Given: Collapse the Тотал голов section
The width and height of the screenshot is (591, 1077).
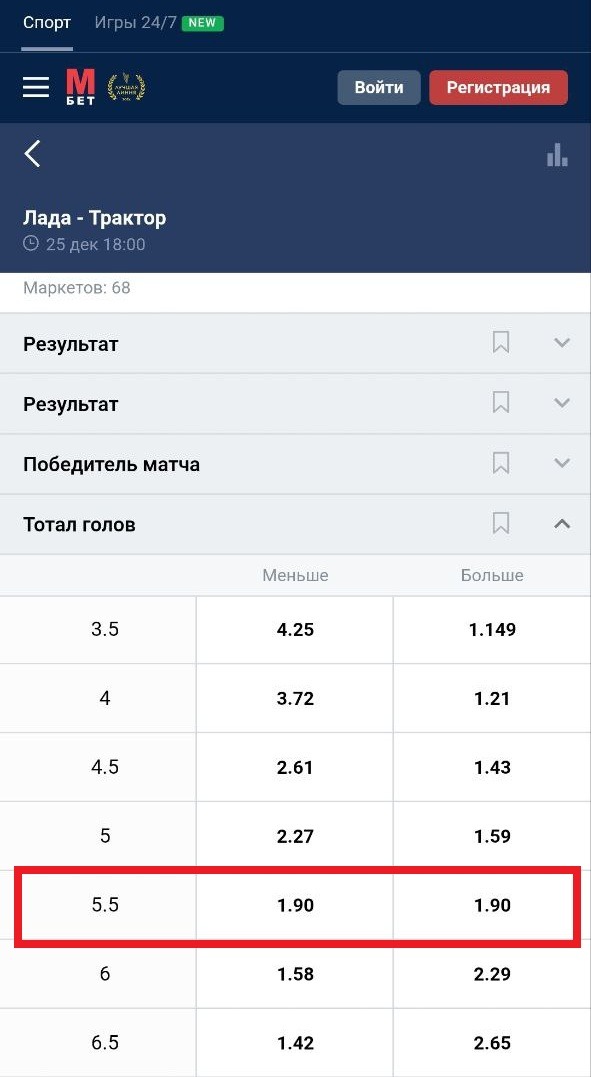Looking at the screenshot, I should pyautogui.click(x=561, y=524).
